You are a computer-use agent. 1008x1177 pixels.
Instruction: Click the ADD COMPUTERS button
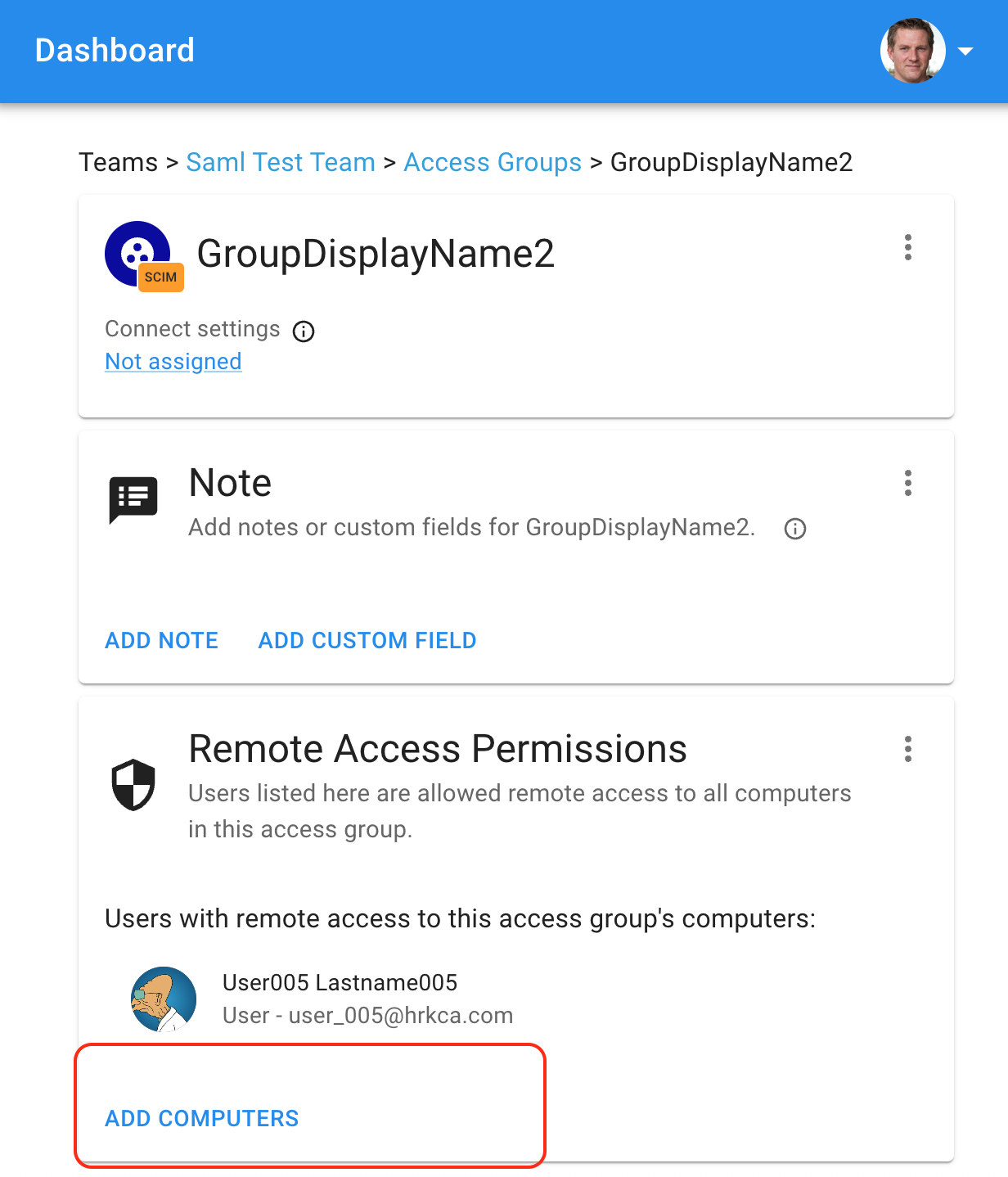202,1118
